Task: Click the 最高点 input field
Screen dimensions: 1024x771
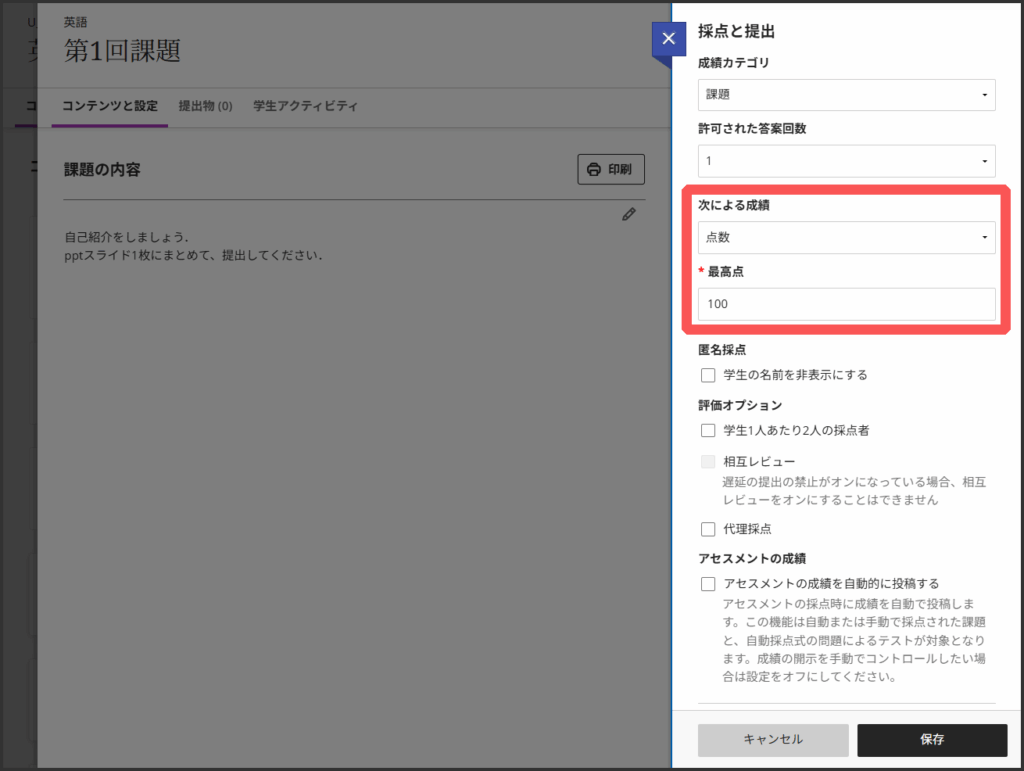Action: (846, 304)
